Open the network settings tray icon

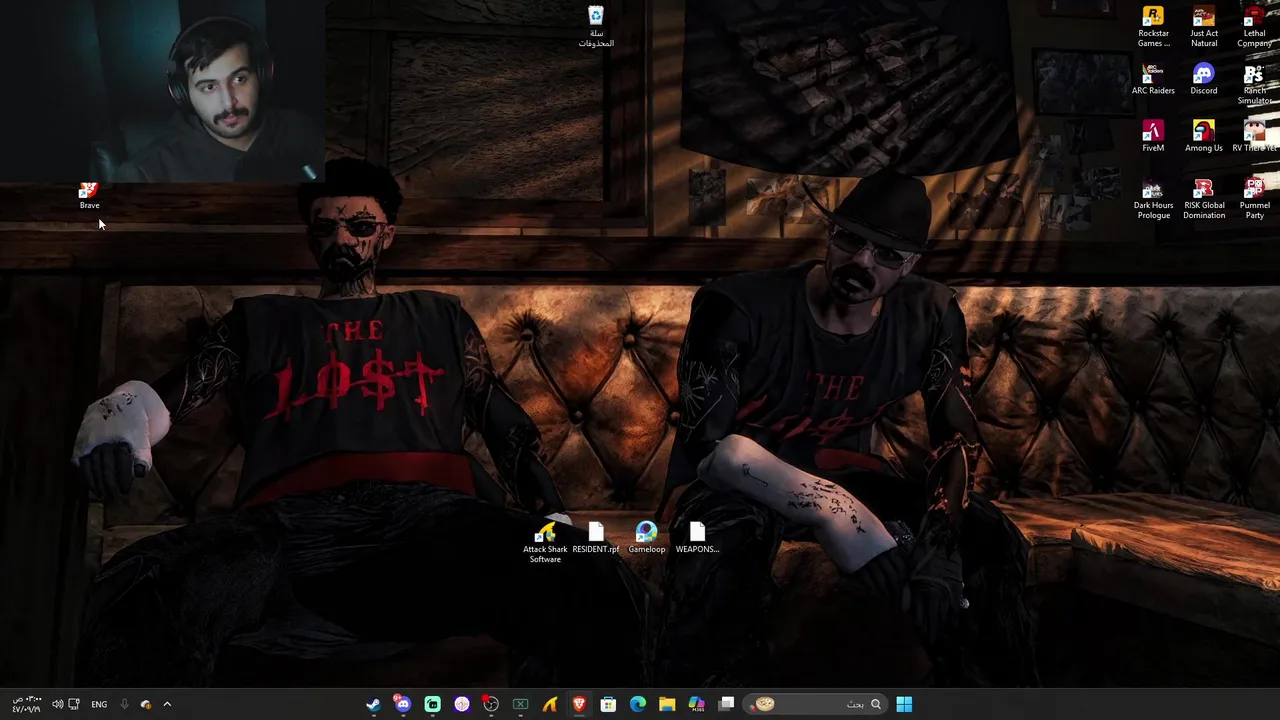tap(74, 704)
